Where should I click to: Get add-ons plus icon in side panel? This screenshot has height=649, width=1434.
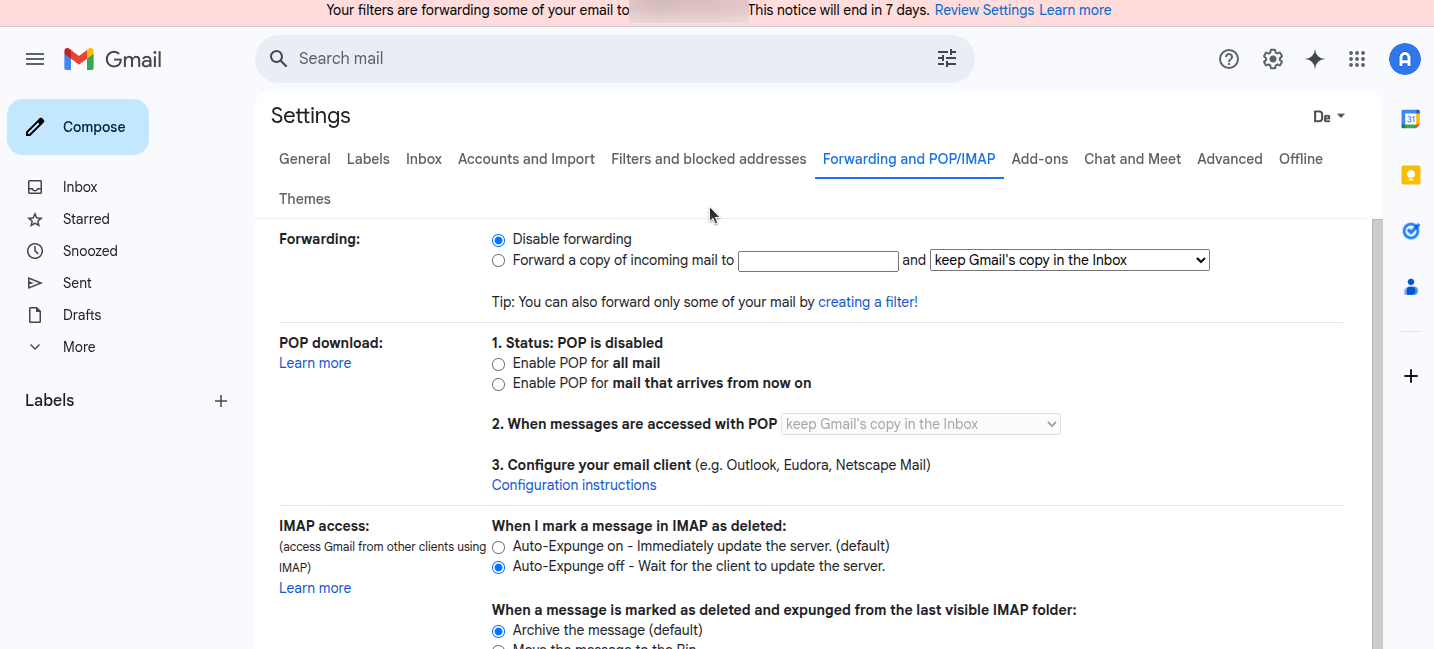[x=1411, y=376]
